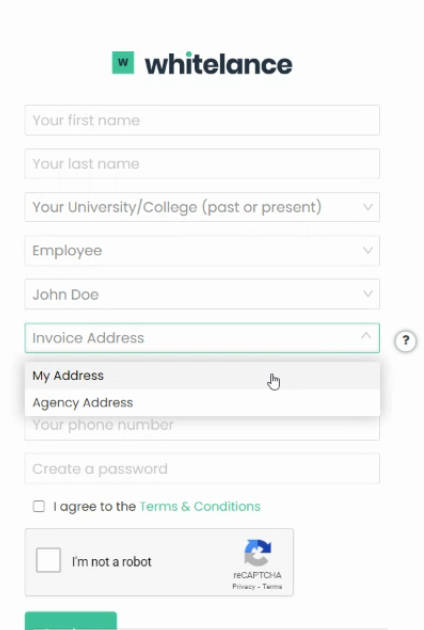The height and width of the screenshot is (630, 424).
Task: Click into the Create a password field
Action: click(x=202, y=468)
